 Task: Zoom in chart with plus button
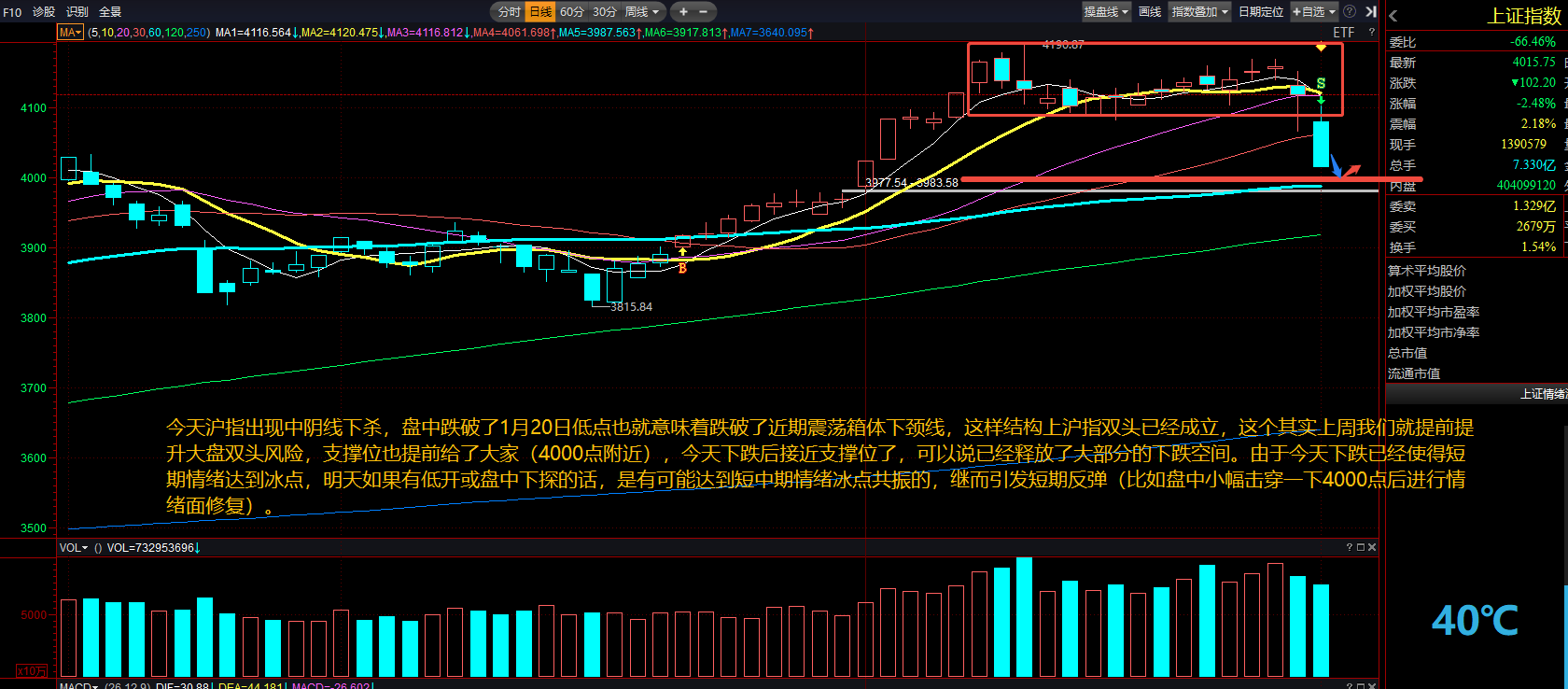[x=683, y=12]
